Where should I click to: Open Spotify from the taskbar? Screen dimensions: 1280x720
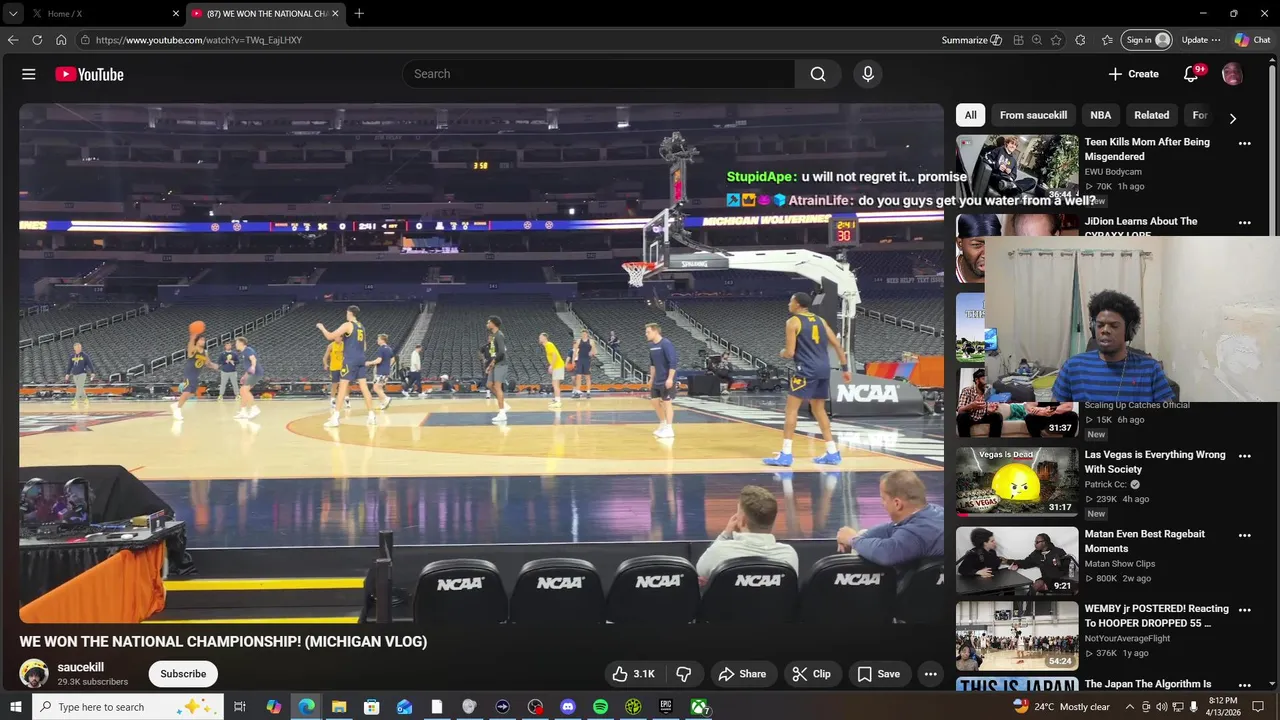pos(600,707)
